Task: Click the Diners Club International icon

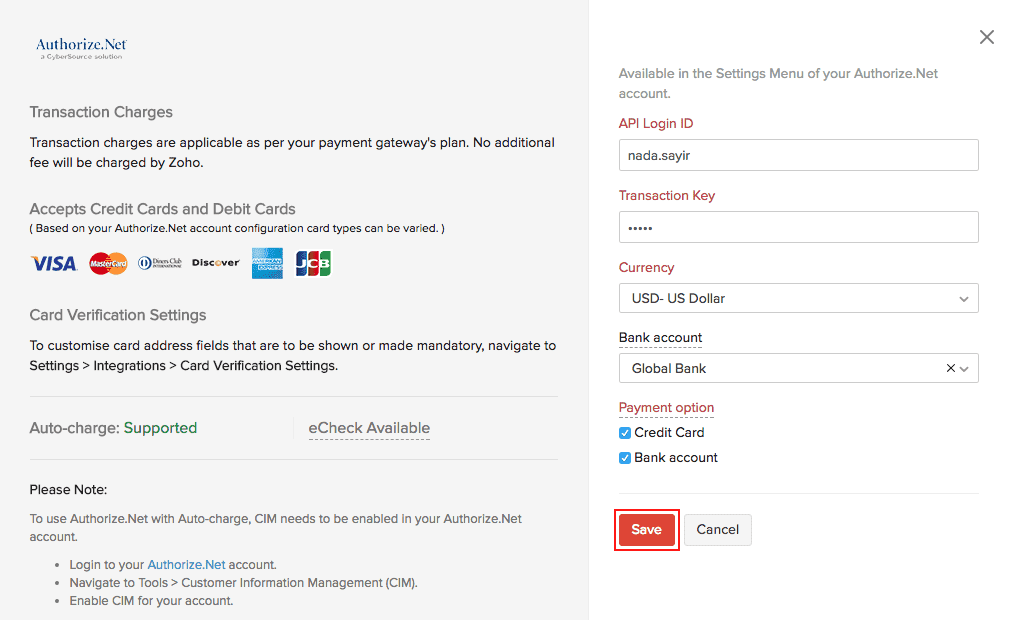Action: pyautogui.click(x=160, y=263)
